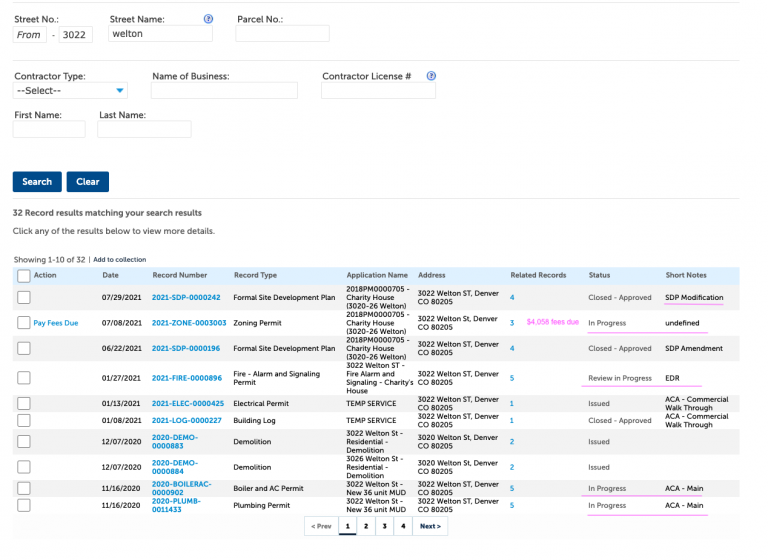Toggle the select-all checkbox in the table header
This screenshot has height=560, width=768.
click(x=24, y=276)
